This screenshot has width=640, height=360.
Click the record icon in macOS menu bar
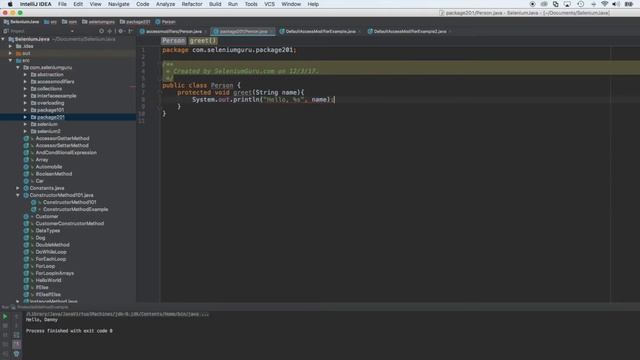[x=532, y=4]
